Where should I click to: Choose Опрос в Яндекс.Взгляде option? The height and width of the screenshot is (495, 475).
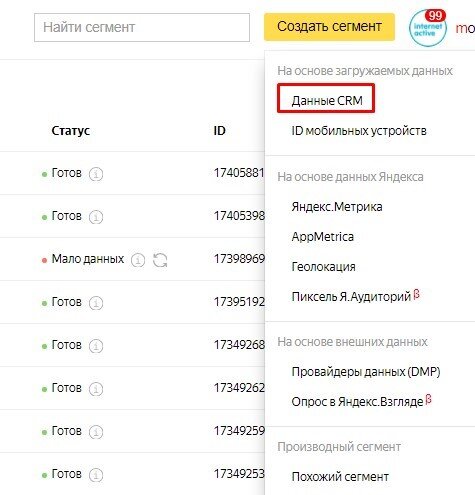361,401
